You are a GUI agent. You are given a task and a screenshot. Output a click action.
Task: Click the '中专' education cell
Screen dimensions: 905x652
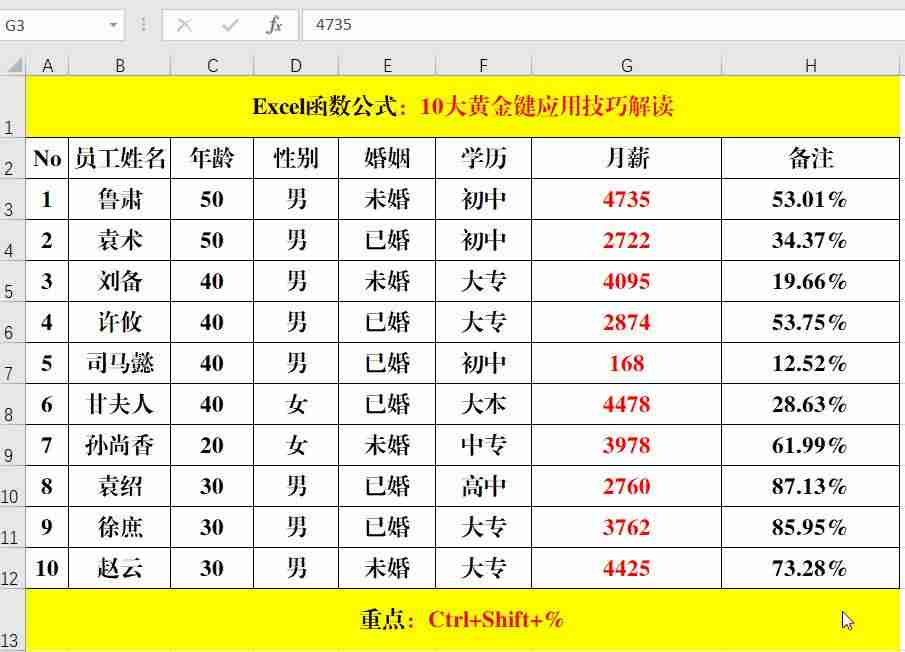pyautogui.click(x=483, y=445)
